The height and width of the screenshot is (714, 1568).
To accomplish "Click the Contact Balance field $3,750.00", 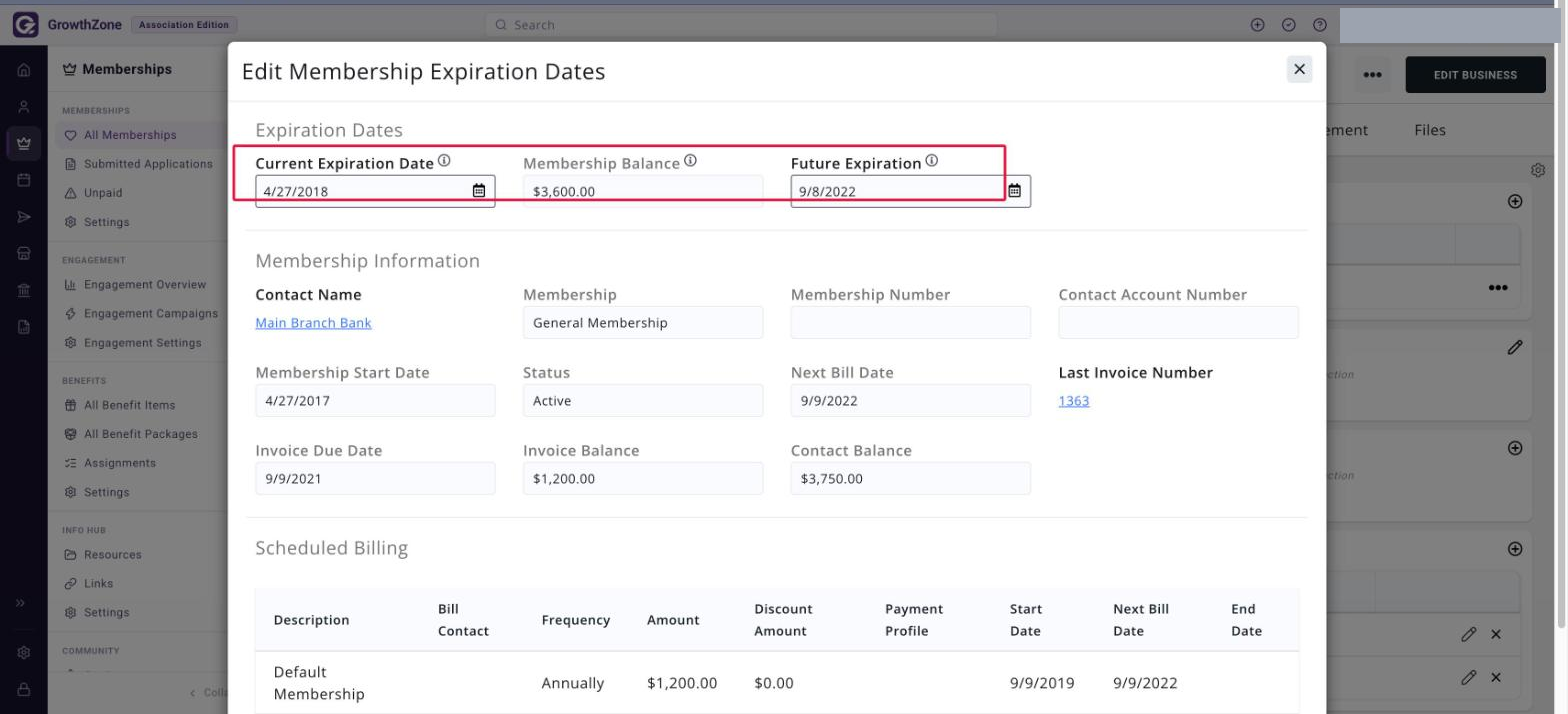I will click(911, 479).
